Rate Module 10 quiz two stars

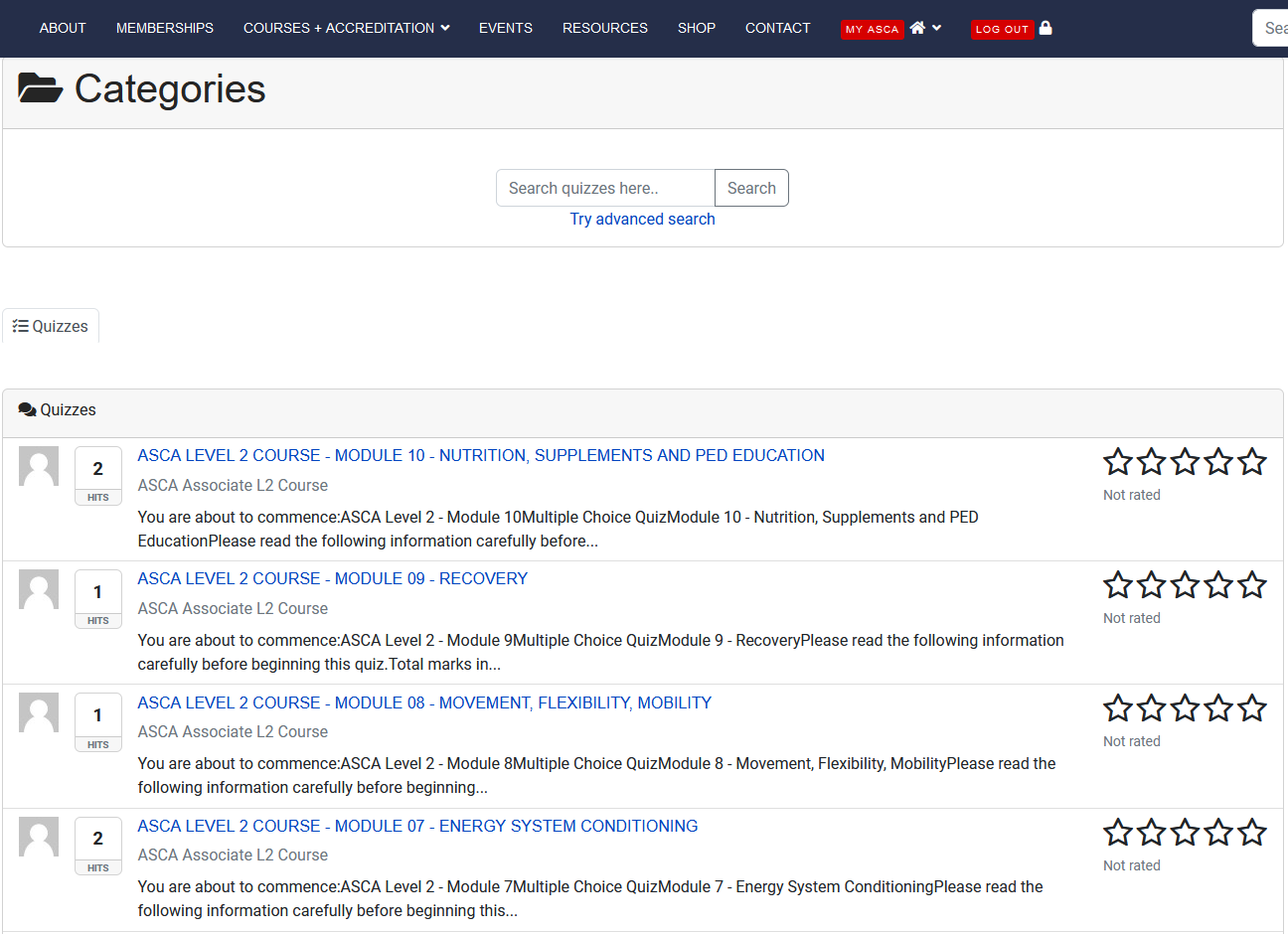click(1151, 462)
